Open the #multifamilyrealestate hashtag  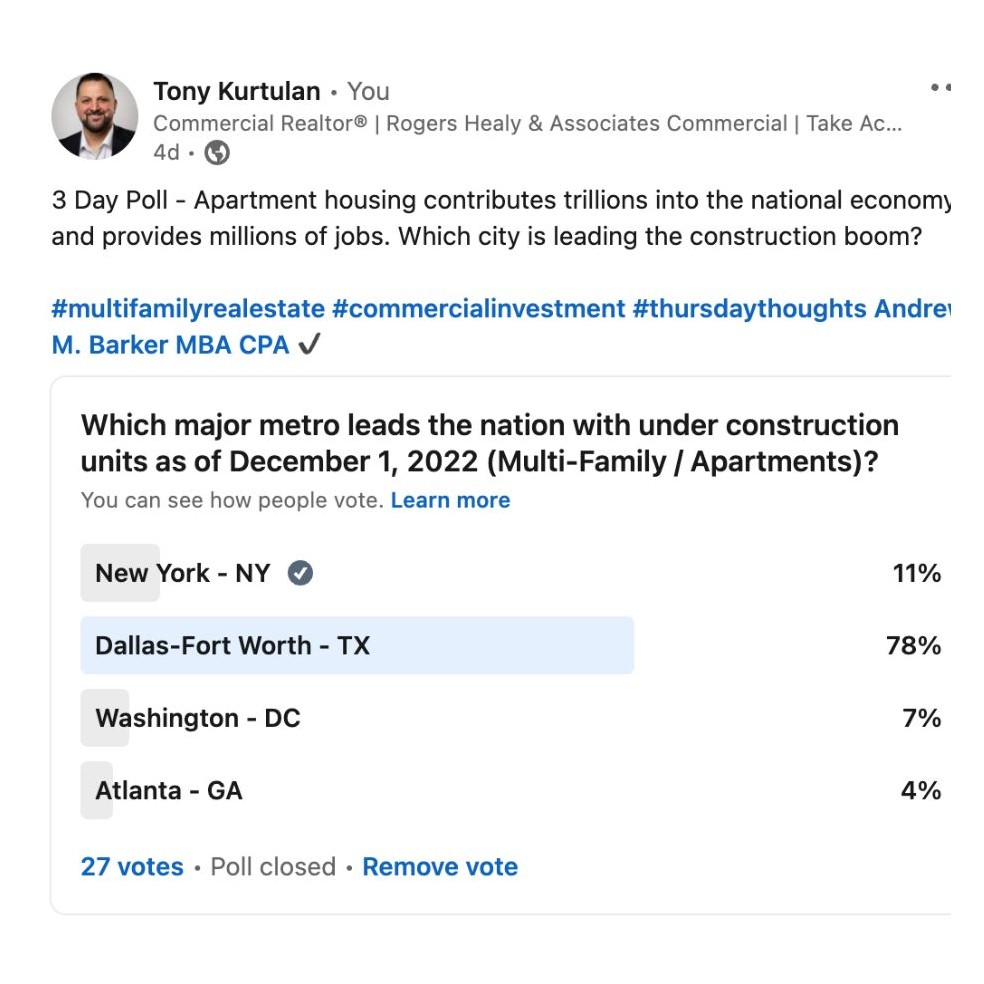(188, 308)
